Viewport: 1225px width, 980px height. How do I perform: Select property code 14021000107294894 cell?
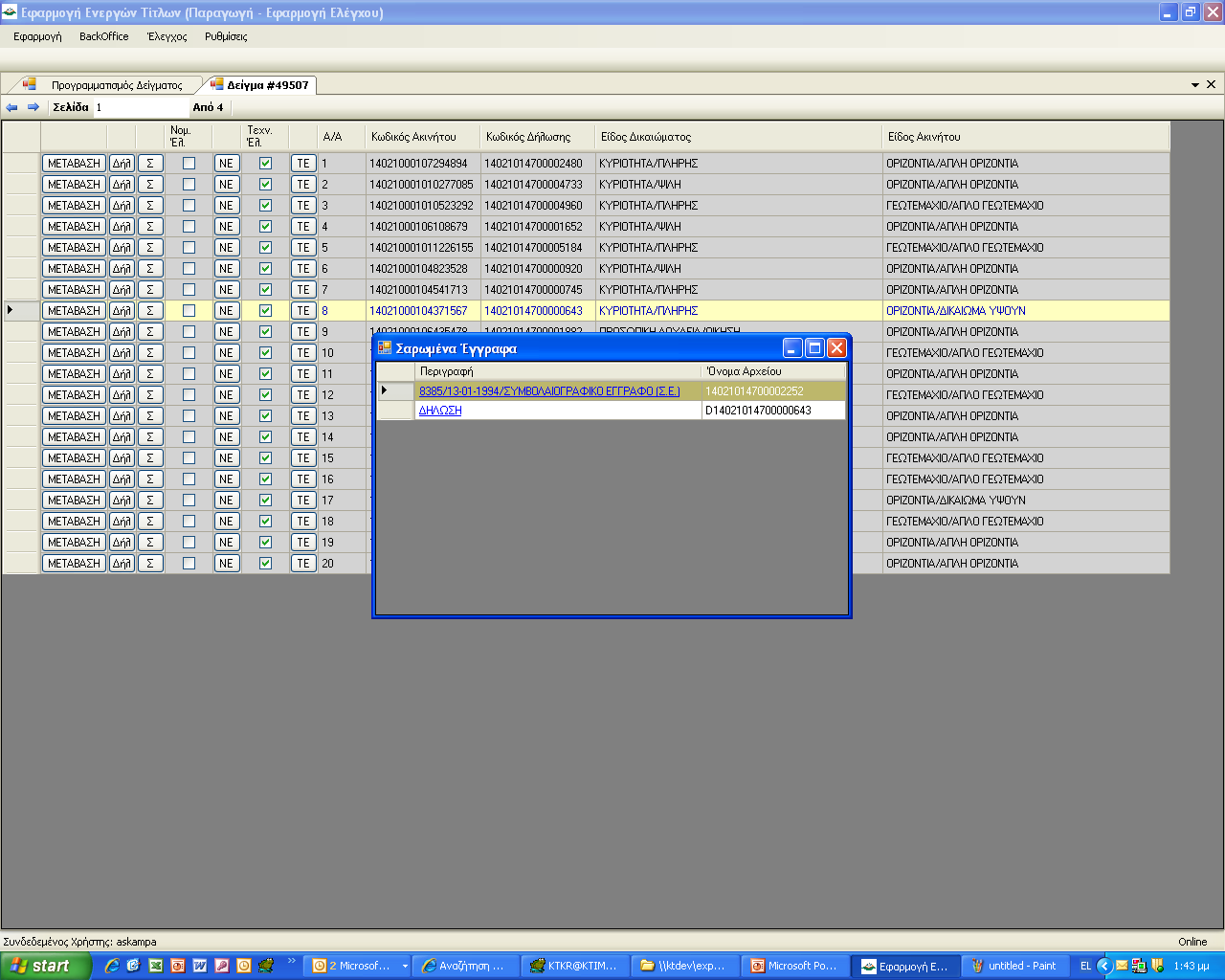423,164
